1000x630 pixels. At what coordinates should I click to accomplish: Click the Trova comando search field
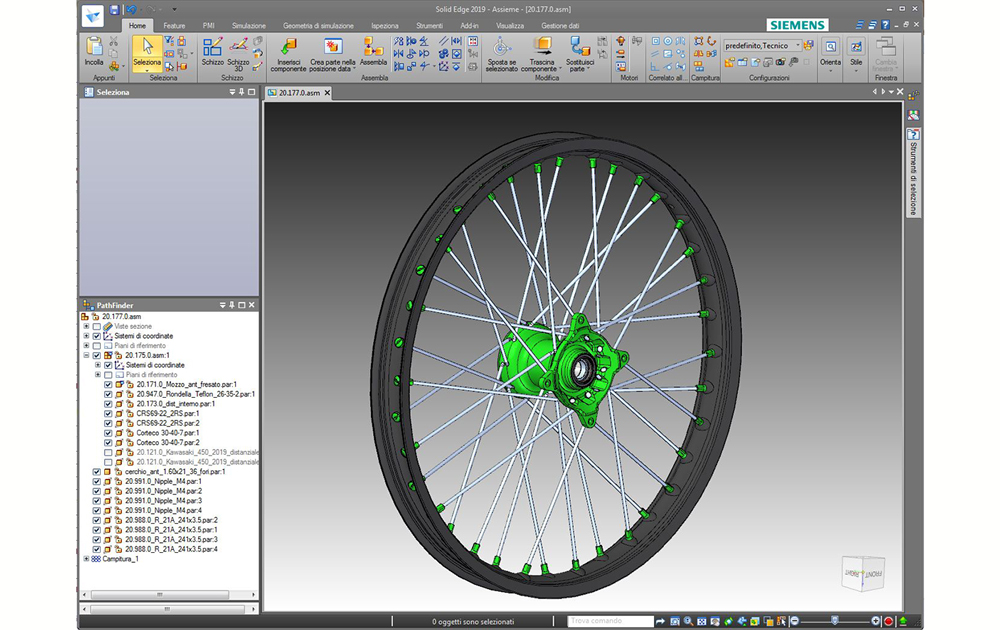tap(610, 621)
